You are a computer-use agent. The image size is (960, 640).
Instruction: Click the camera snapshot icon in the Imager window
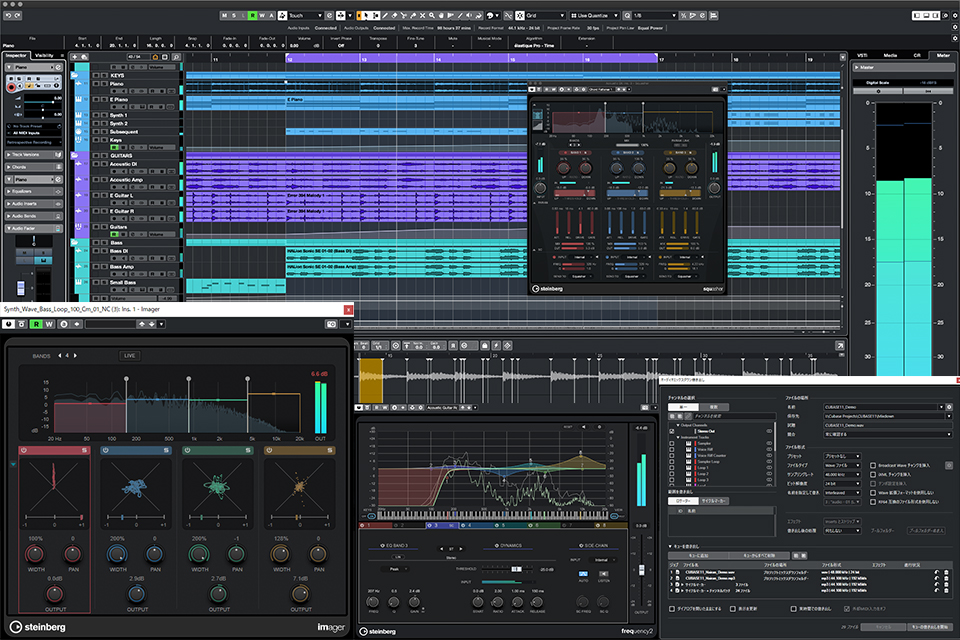pyautogui.click(x=332, y=326)
